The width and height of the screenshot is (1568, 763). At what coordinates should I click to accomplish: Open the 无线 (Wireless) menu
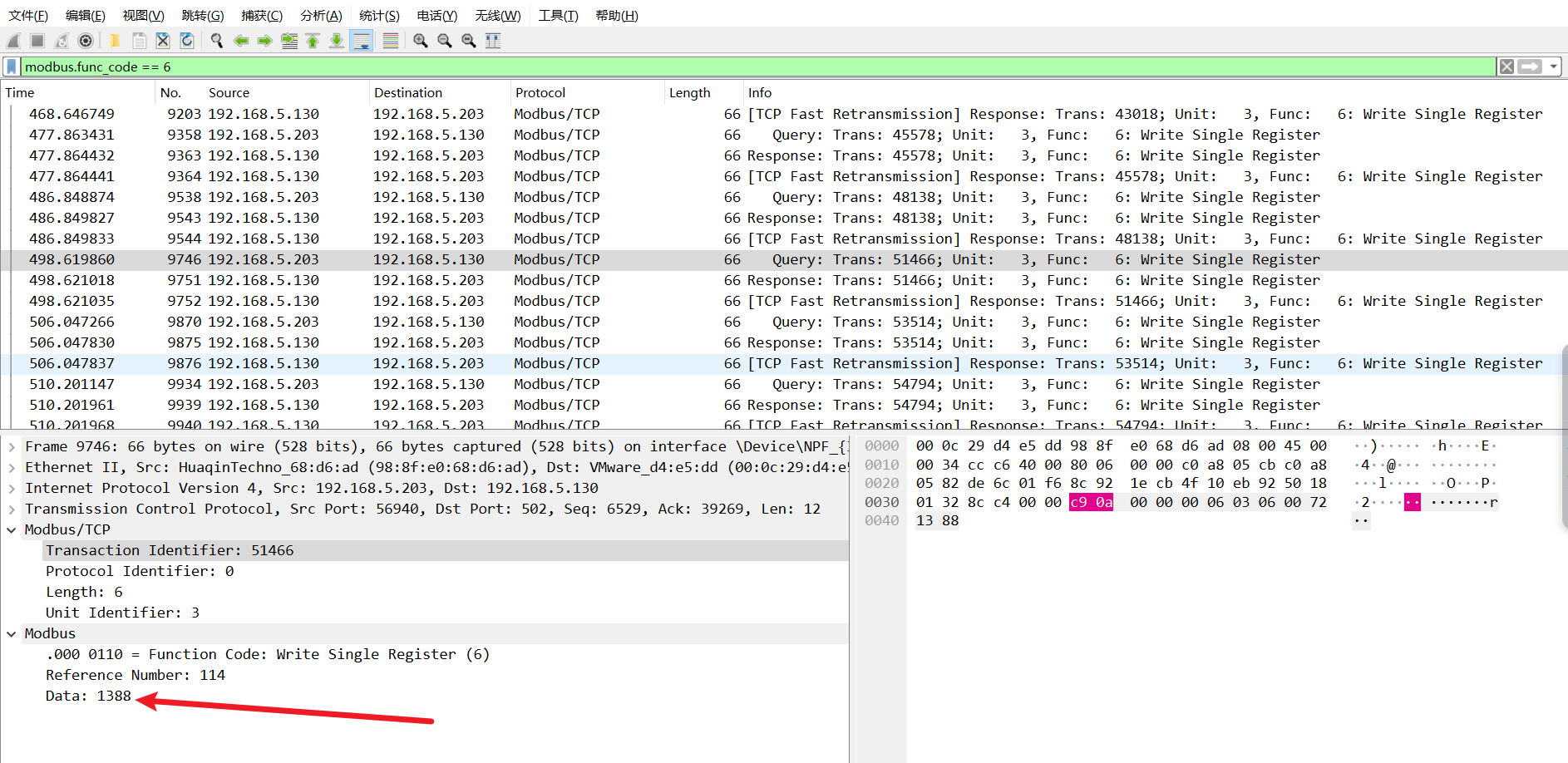(x=498, y=16)
